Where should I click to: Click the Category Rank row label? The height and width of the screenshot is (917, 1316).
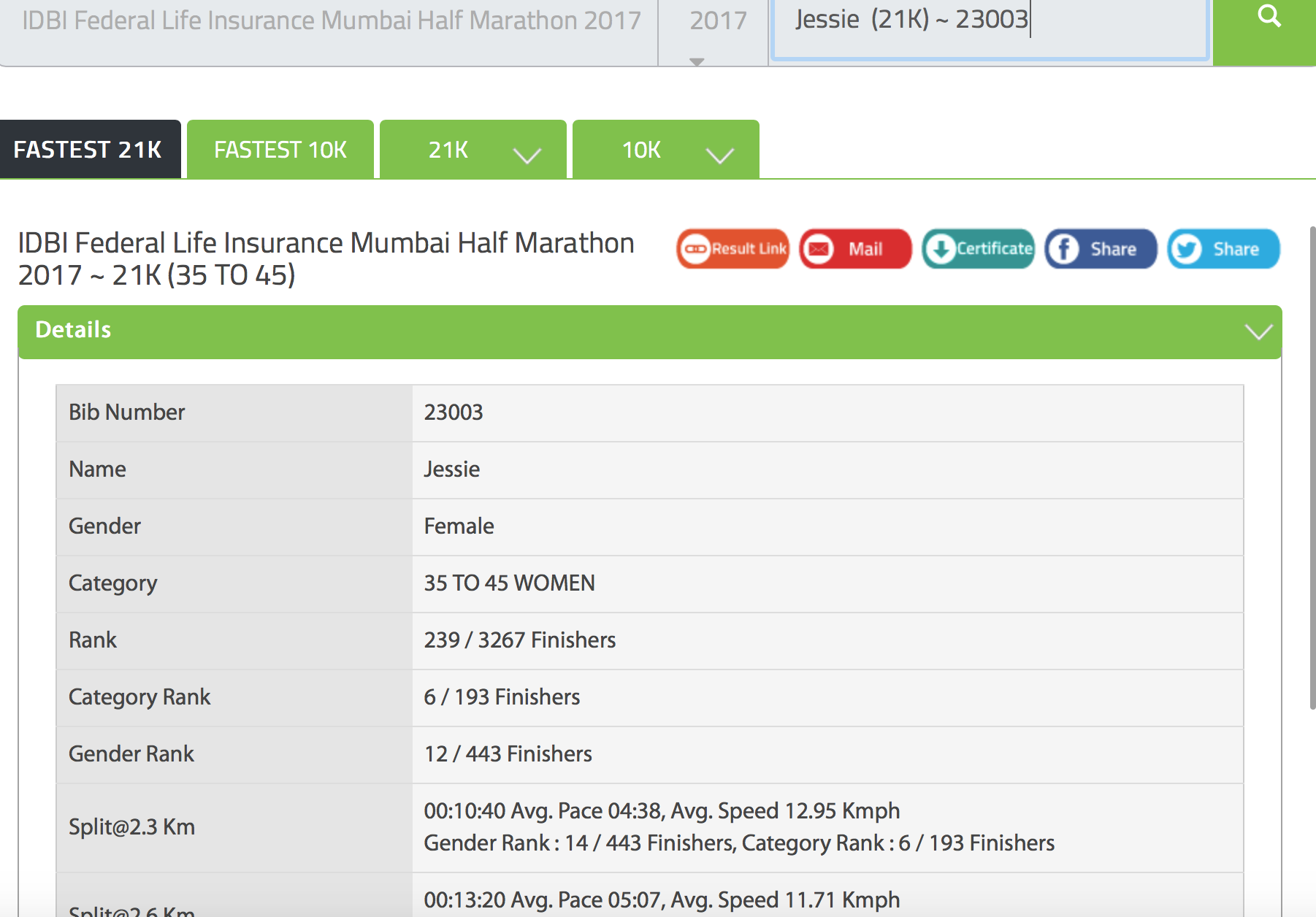click(139, 697)
